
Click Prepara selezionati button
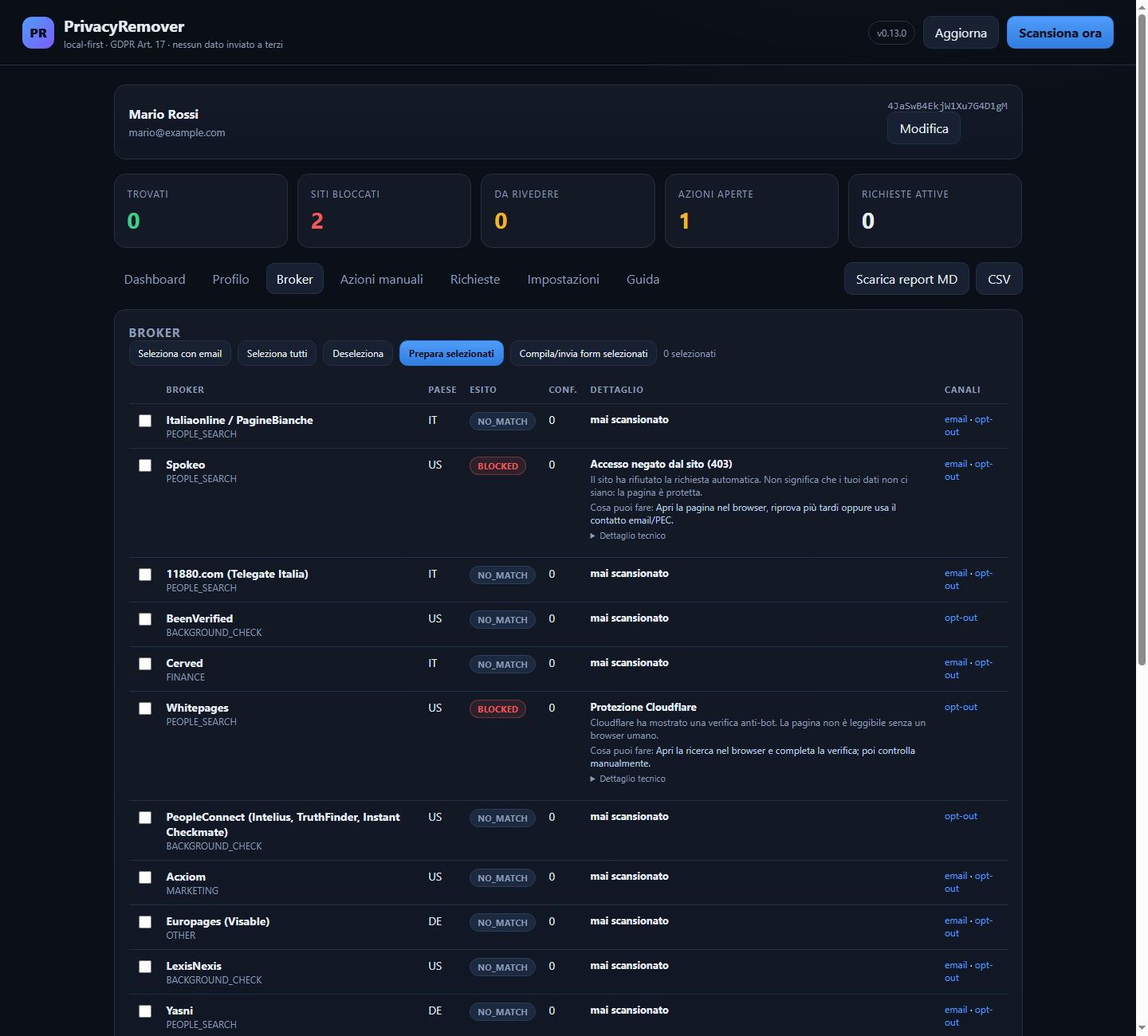tap(451, 353)
